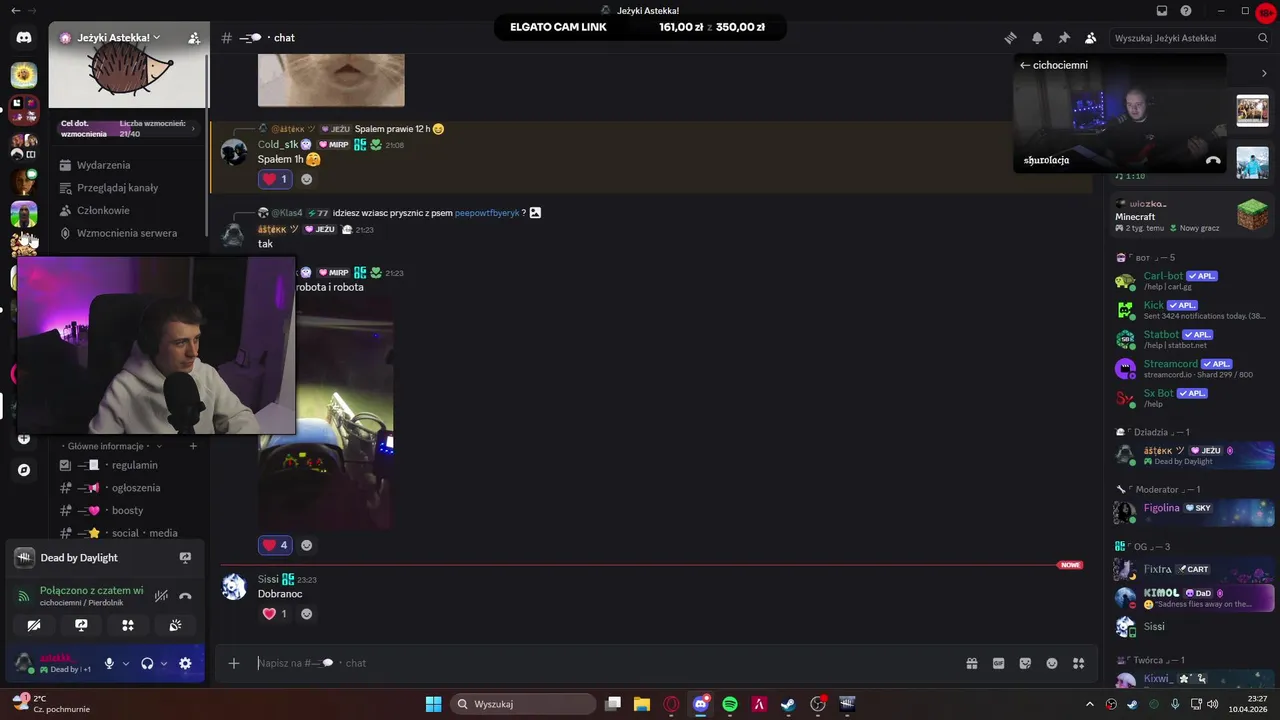Add attachment with plus icon in message bar
Image resolution: width=1280 pixels, height=720 pixels.
[x=234, y=663]
